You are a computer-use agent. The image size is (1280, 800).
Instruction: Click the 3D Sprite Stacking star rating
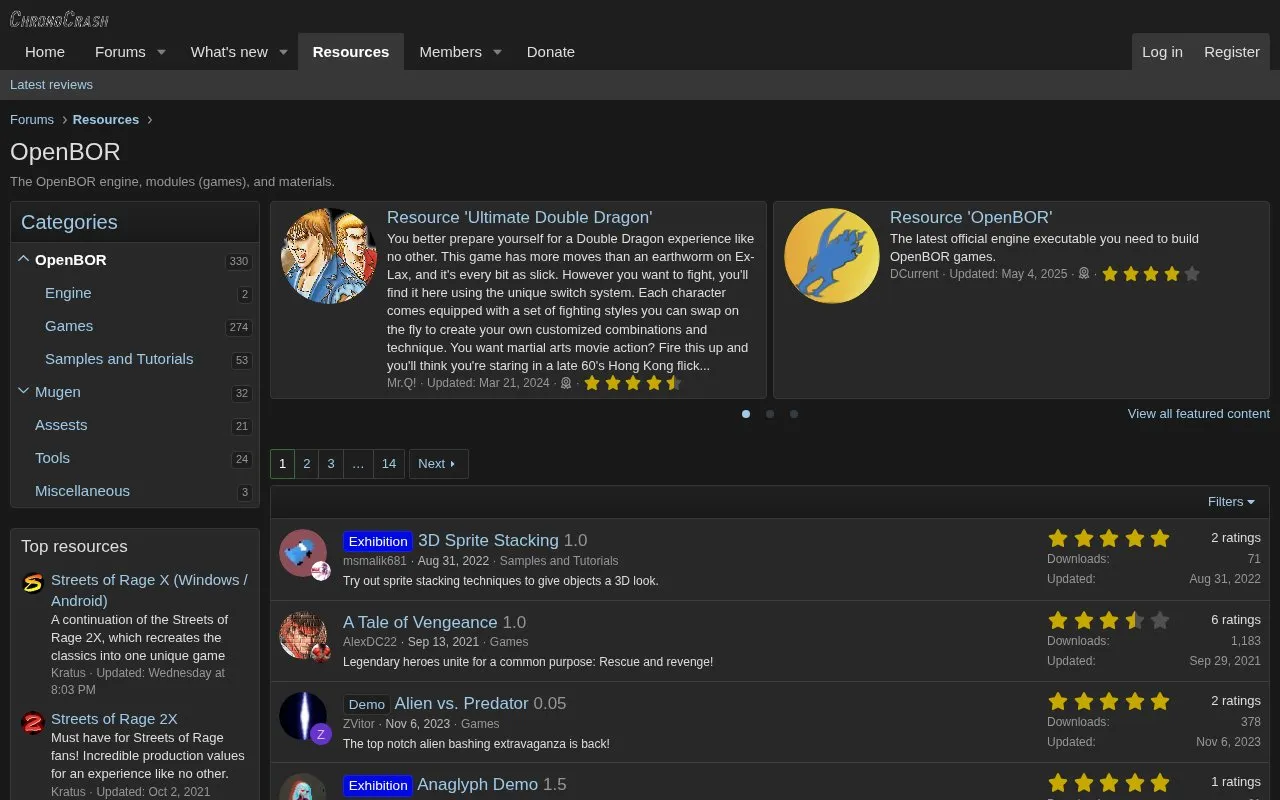pyautogui.click(x=1108, y=538)
